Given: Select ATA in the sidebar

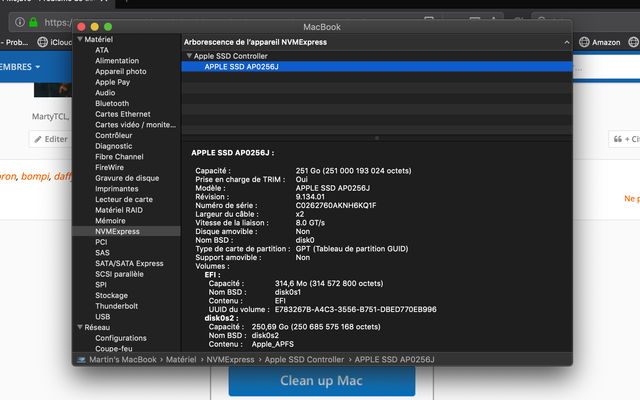Looking at the screenshot, I should coord(102,50).
